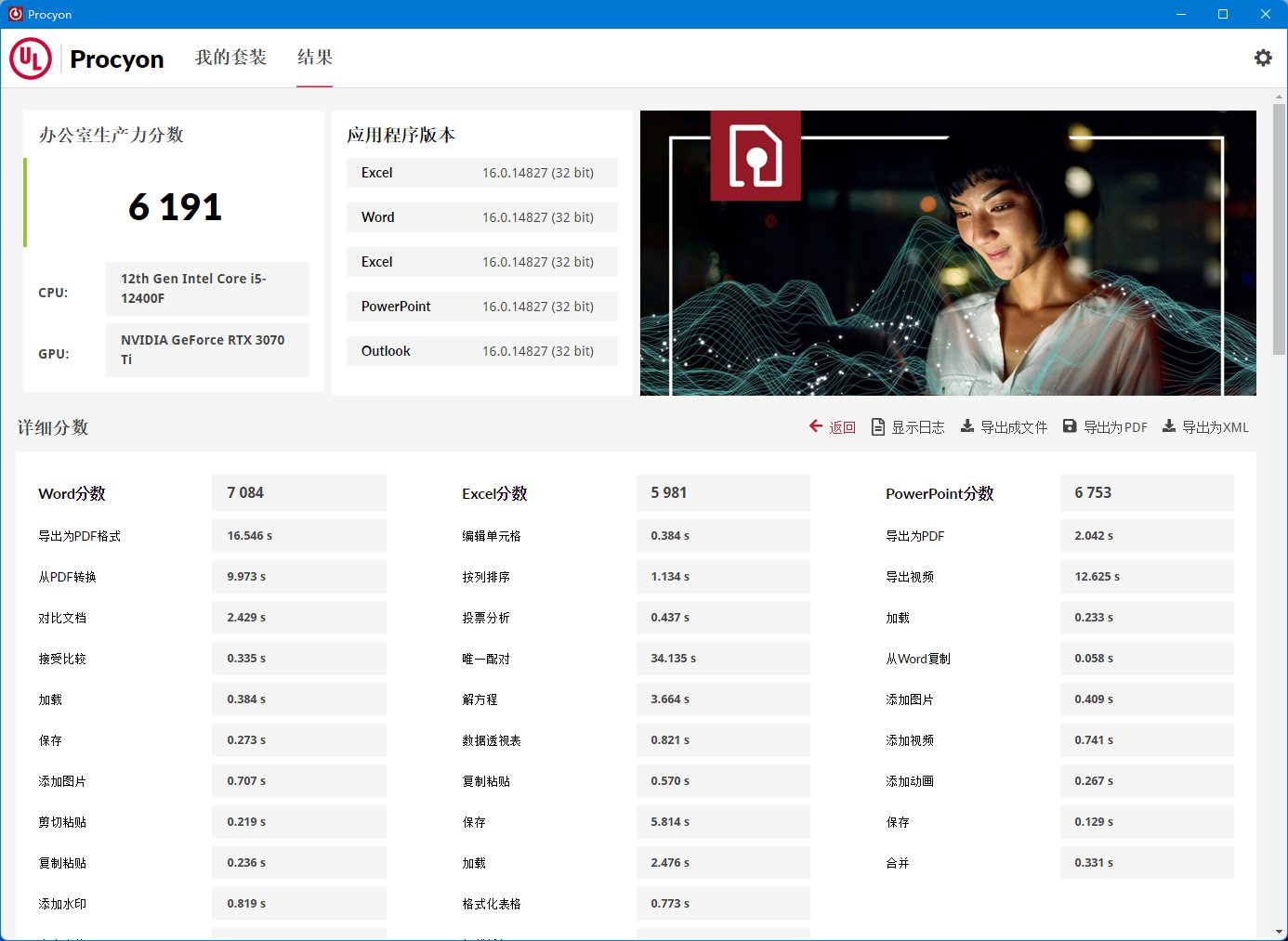The width and height of the screenshot is (1288, 941).
Task: Click the 剪切粘贴 label
Action: pyautogui.click(x=62, y=822)
